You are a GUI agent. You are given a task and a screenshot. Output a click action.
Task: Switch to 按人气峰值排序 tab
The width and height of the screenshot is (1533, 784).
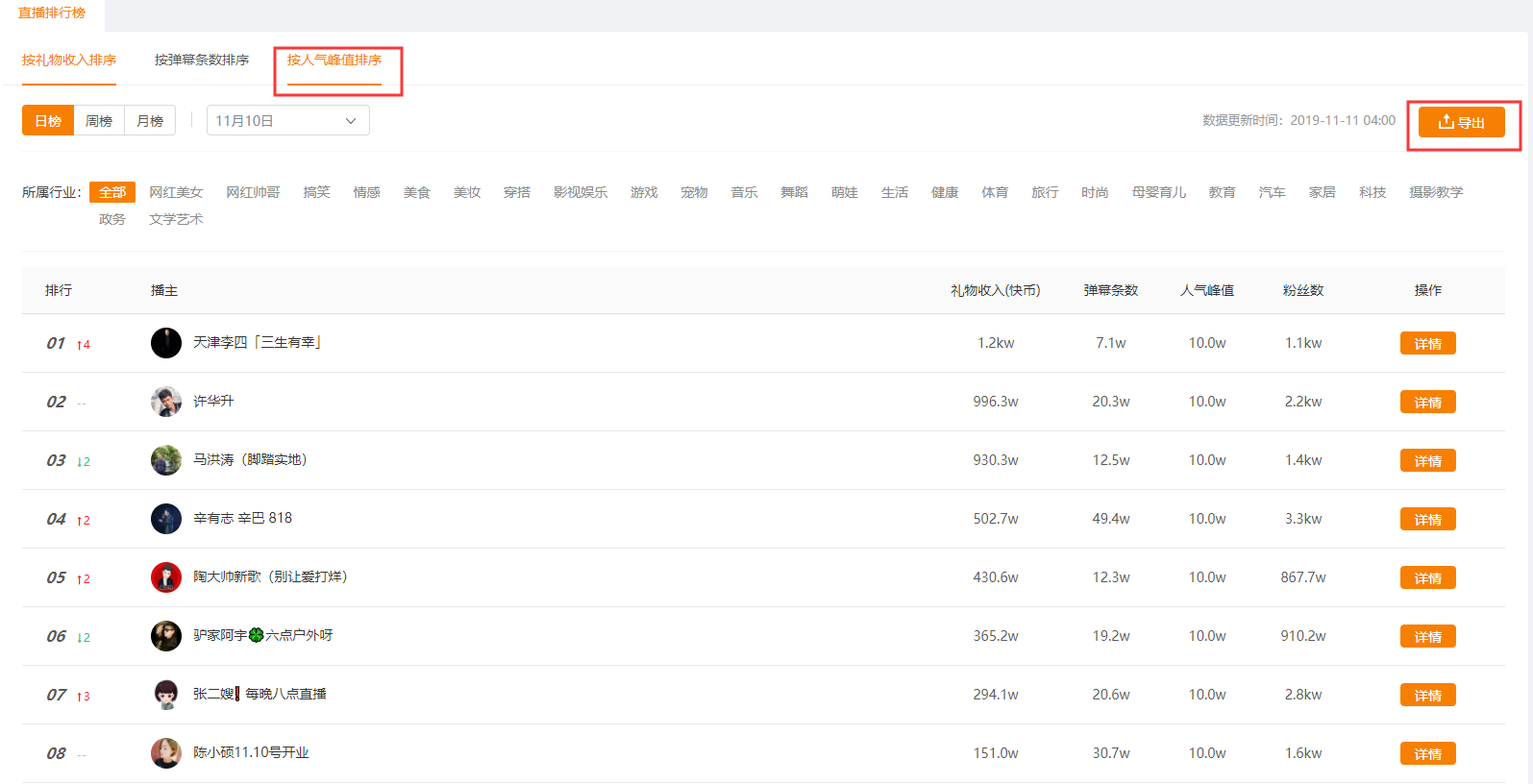[x=334, y=60]
